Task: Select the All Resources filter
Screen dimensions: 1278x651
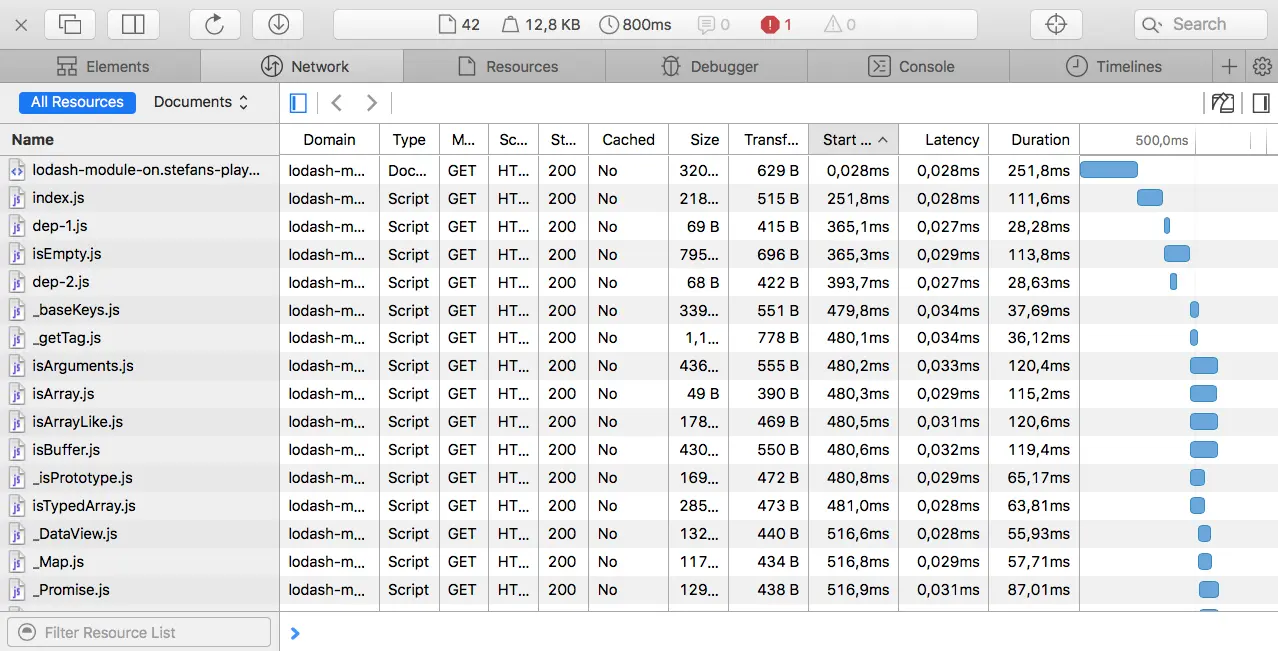Action: [x=77, y=102]
